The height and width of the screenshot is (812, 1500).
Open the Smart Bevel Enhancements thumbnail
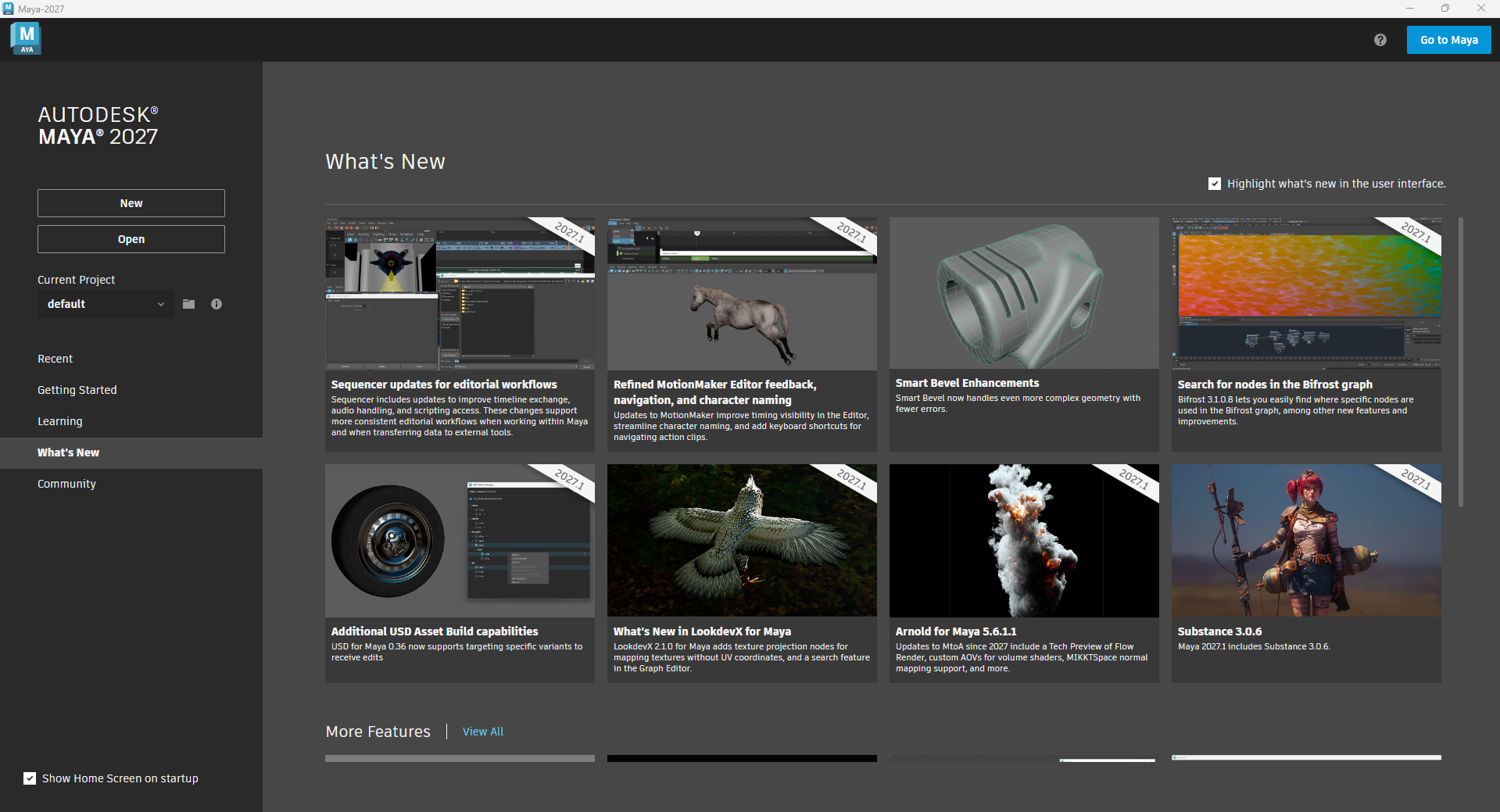(x=1024, y=293)
